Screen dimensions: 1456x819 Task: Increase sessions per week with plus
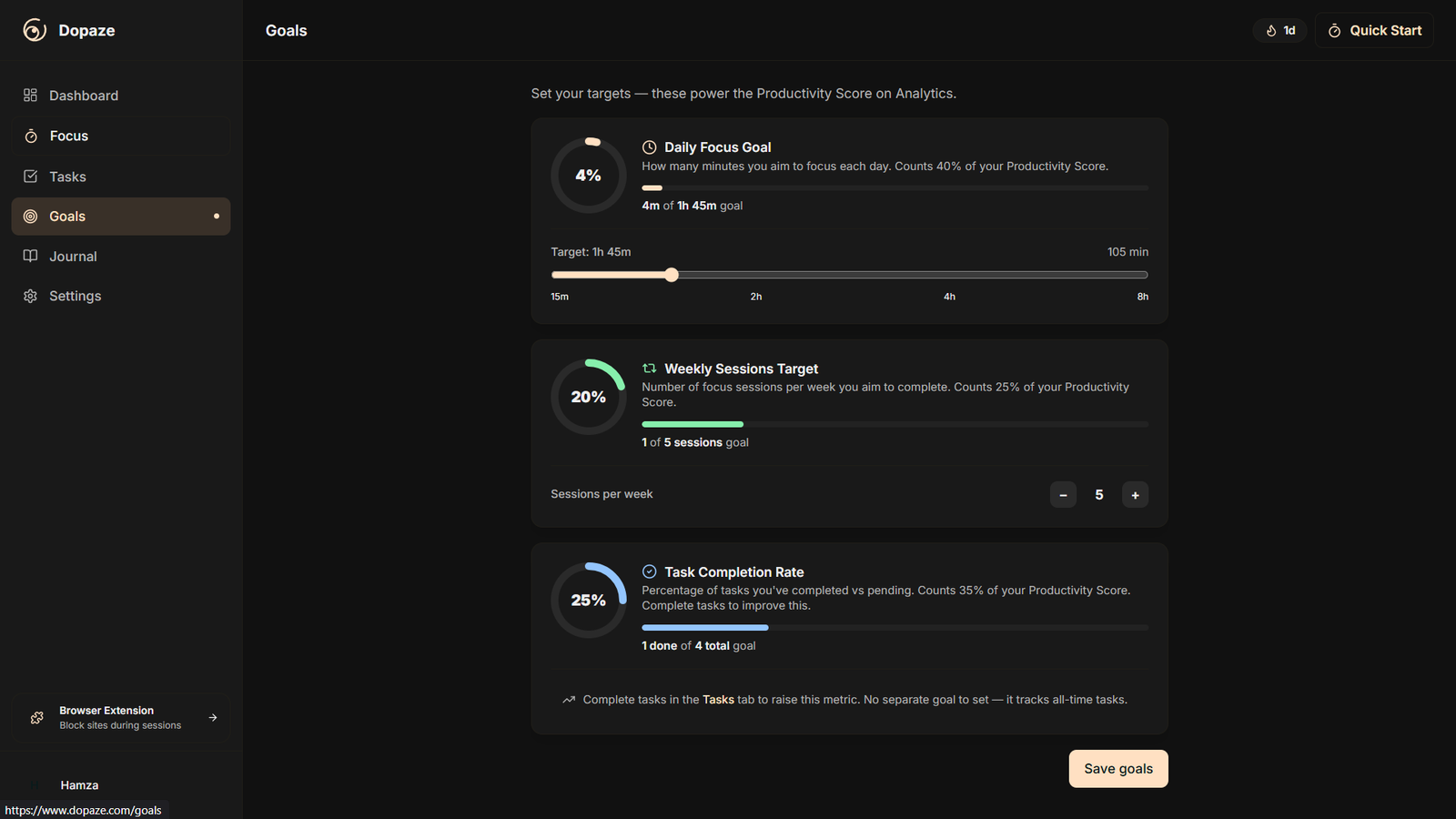coord(1135,495)
